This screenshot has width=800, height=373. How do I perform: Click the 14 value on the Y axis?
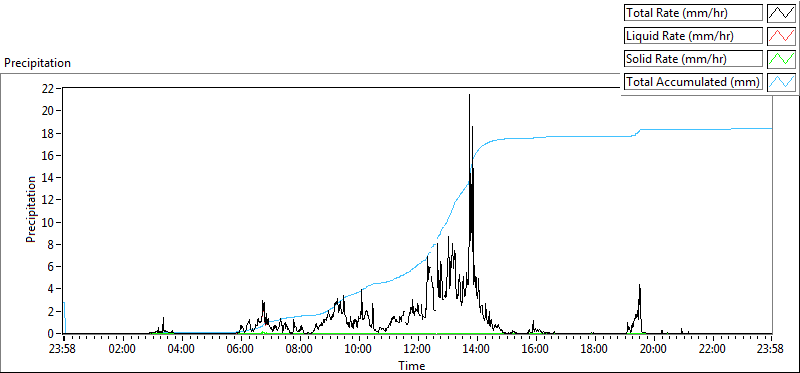click(48, 178)
